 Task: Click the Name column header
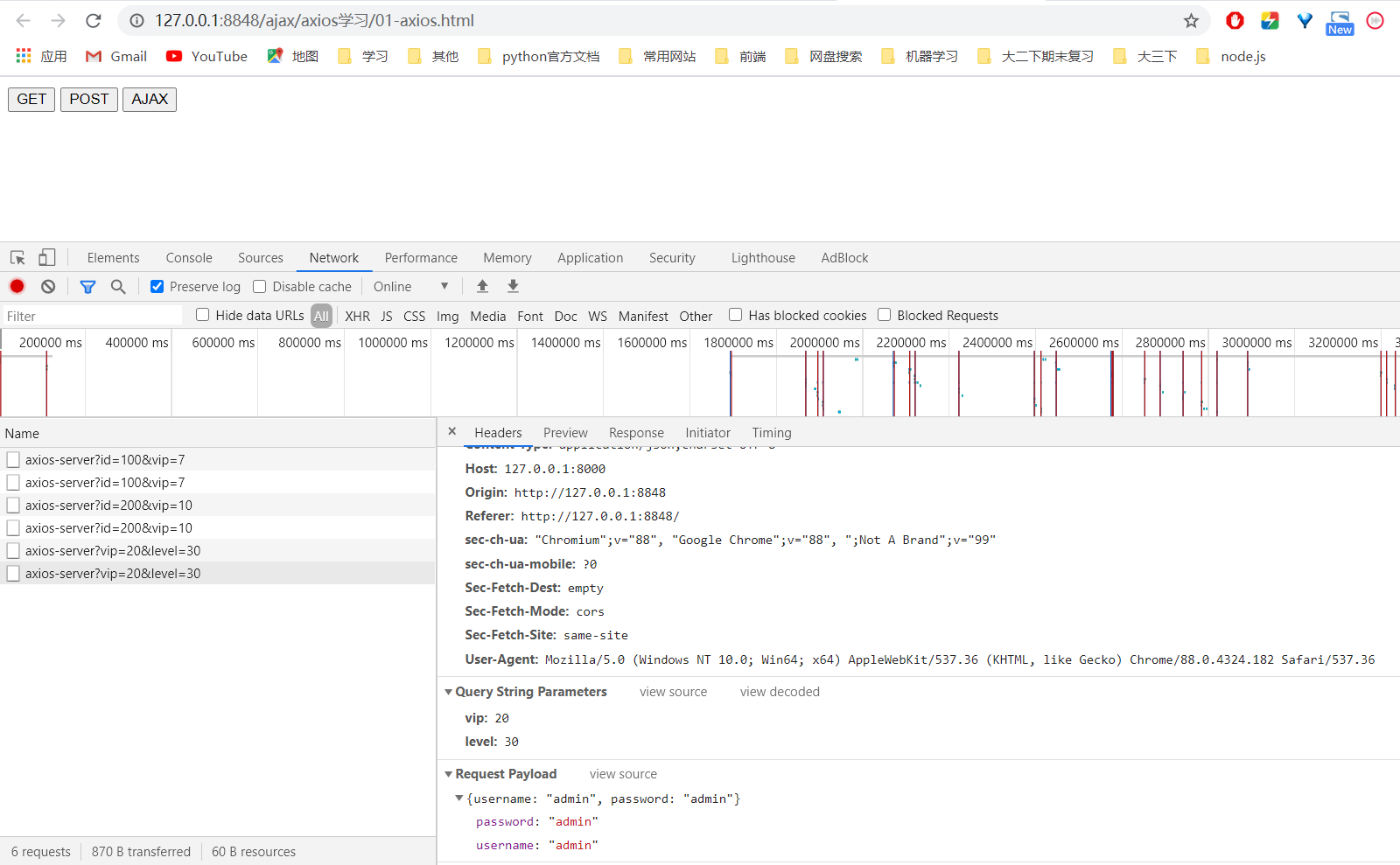point(217,433)
